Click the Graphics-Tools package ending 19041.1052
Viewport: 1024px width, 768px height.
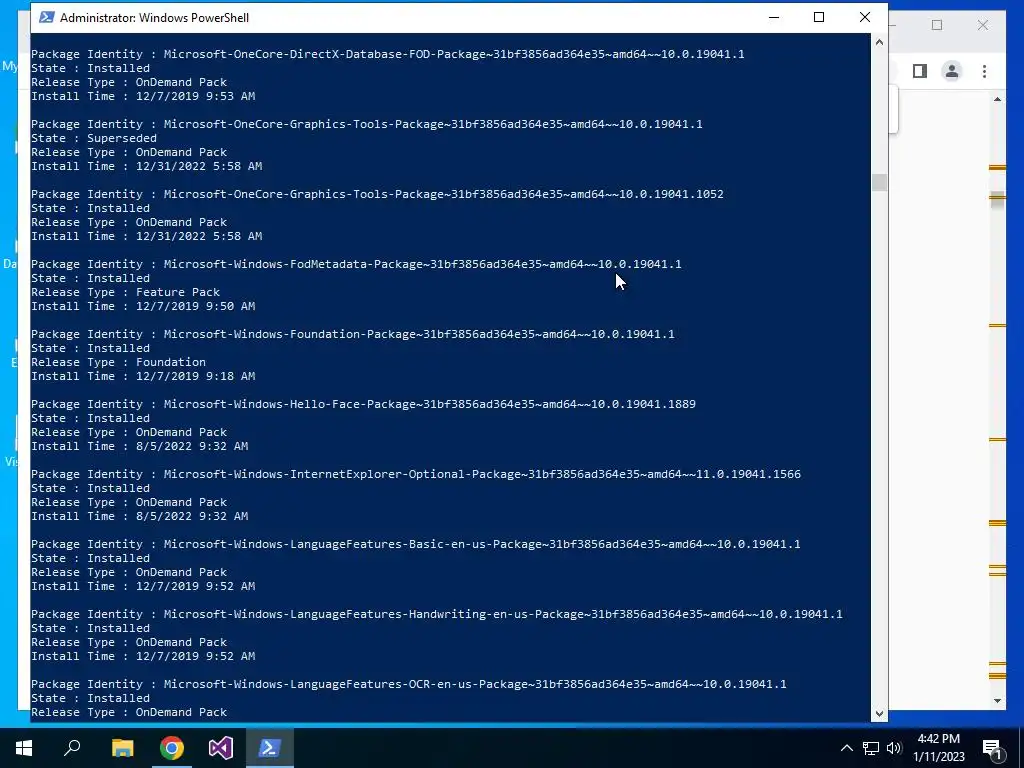tap(377, 194)
